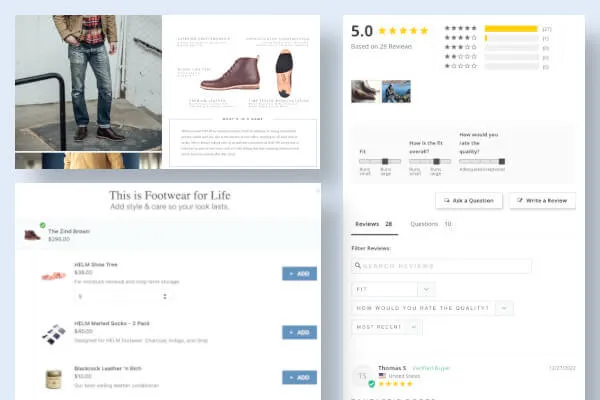Click Thomas S. reviewer name
The height and width of the screenshot is (400, 600).
[x=392, y=368]
